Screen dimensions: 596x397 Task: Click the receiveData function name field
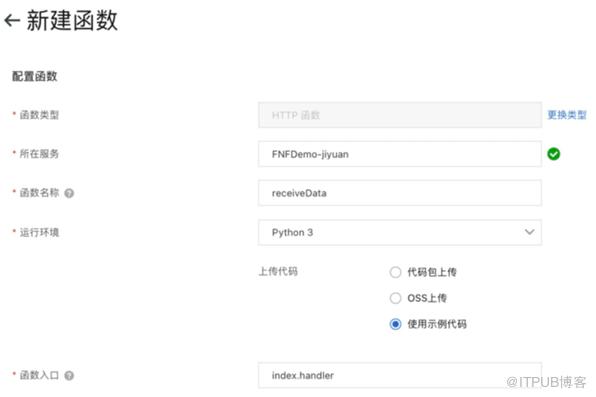(400, 193)
